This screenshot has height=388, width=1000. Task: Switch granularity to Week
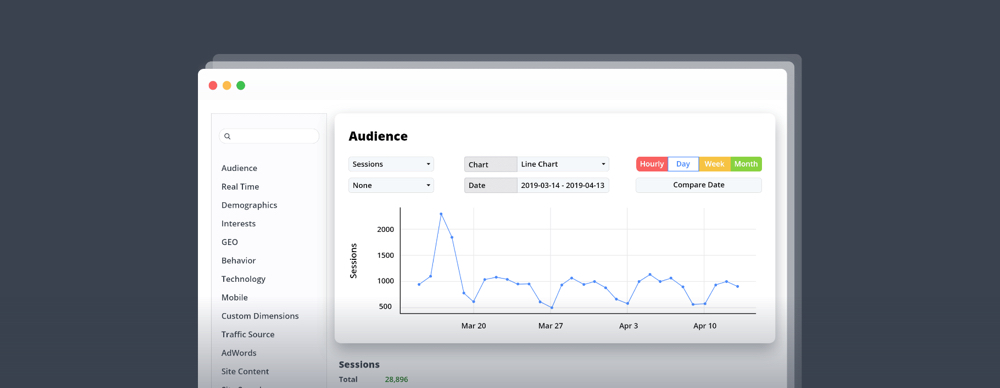[714, 164]
